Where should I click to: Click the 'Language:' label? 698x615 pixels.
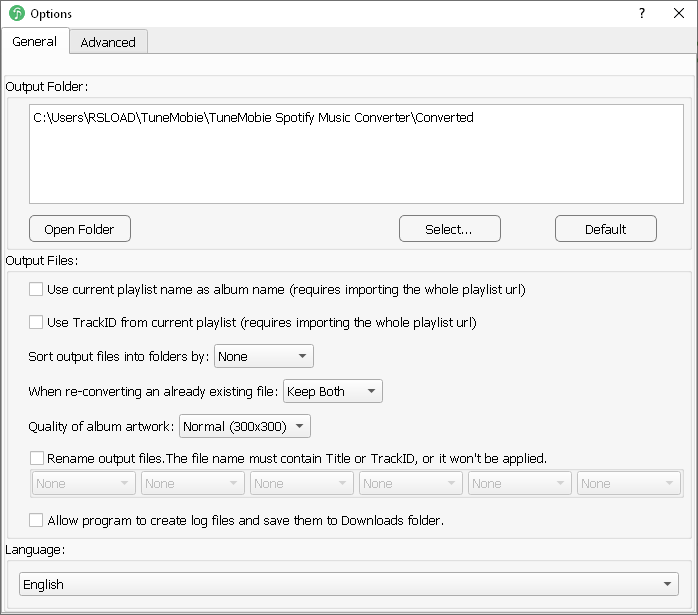pos(35,550)
